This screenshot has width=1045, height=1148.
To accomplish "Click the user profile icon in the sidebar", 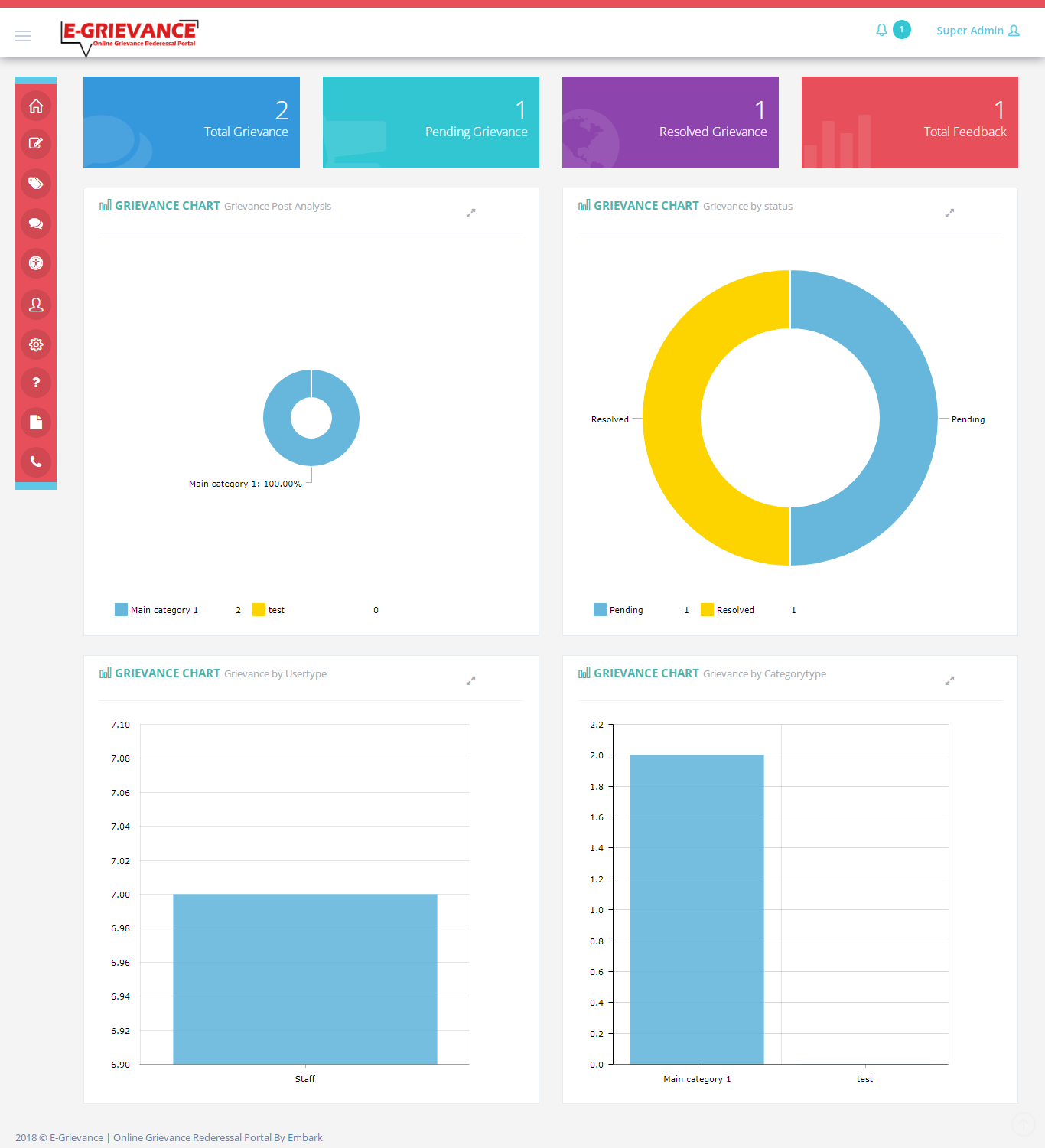I will point(36,305).
